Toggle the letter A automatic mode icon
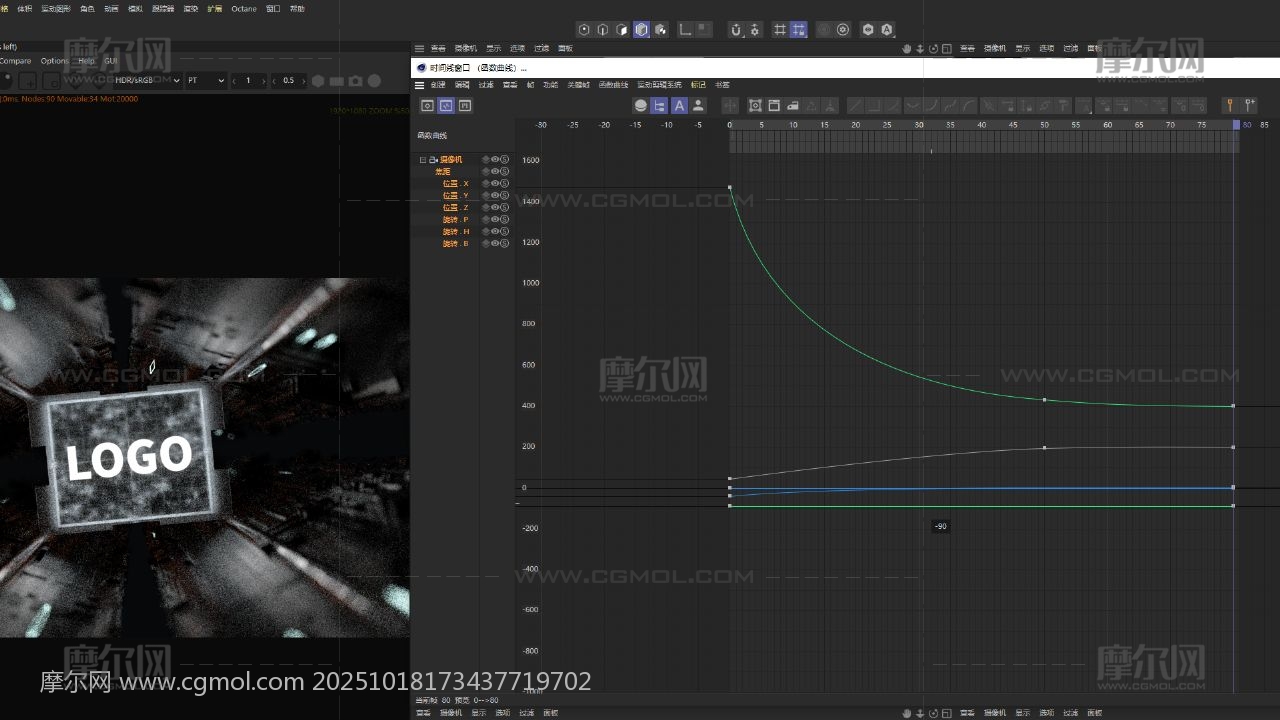This screenshot has width=1280, height=720. (x=679, y=106)
